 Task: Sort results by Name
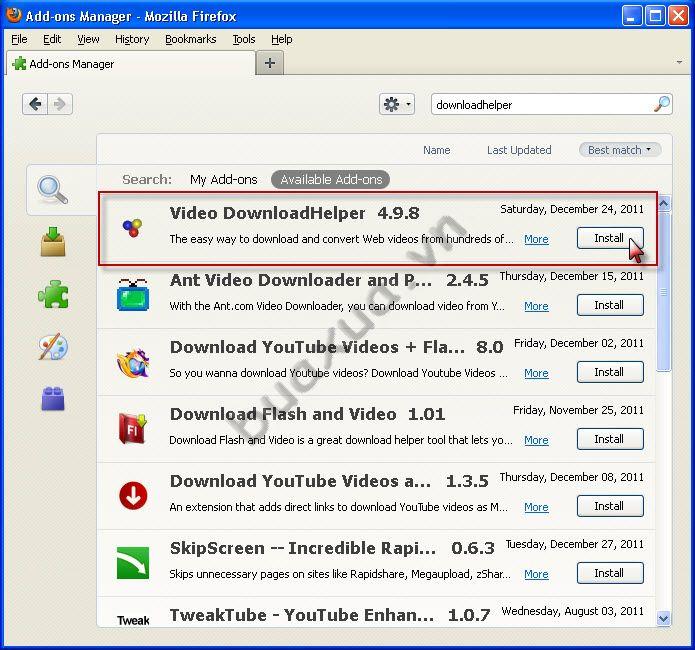437,150
